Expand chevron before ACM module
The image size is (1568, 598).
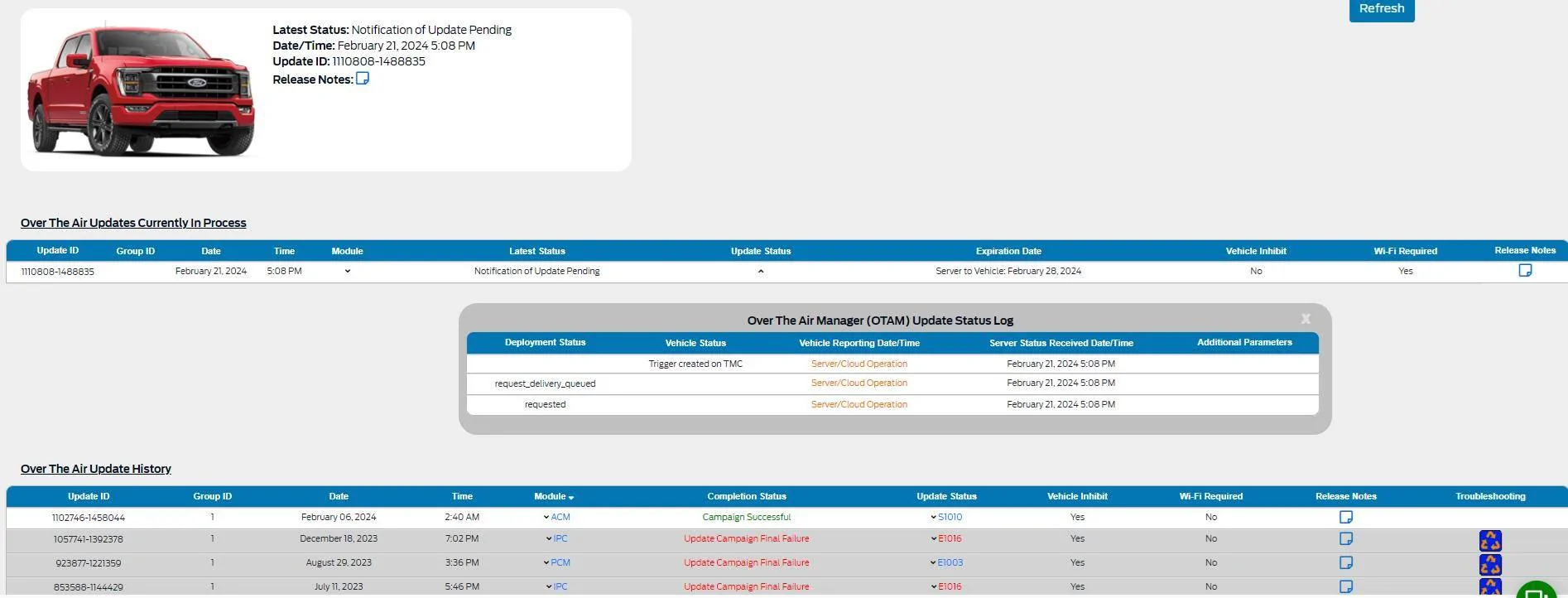pos(546,517)
